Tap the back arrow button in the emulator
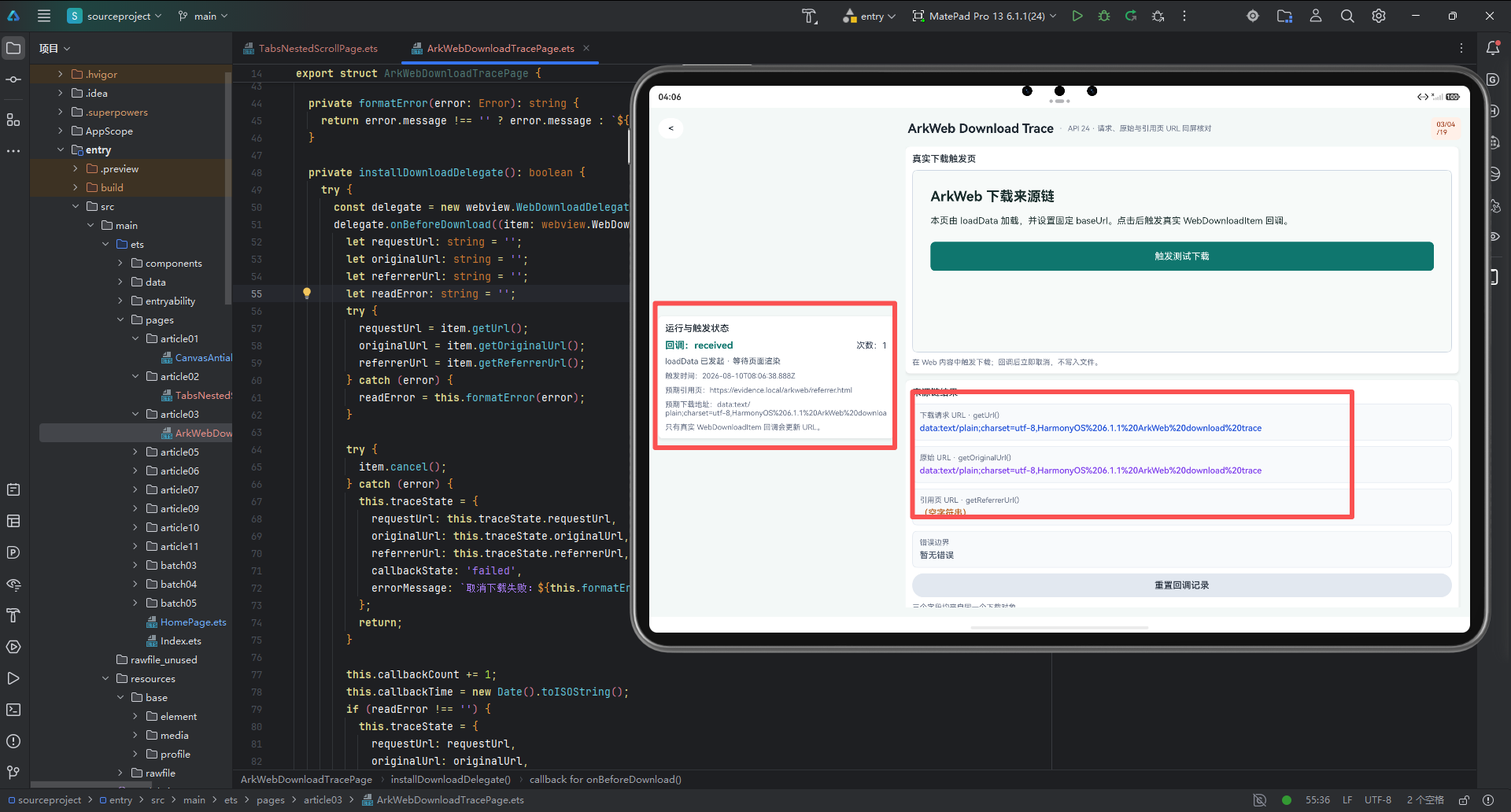Image resolution: width=1511 pixels, height=812 pixels. pos(671,128)
